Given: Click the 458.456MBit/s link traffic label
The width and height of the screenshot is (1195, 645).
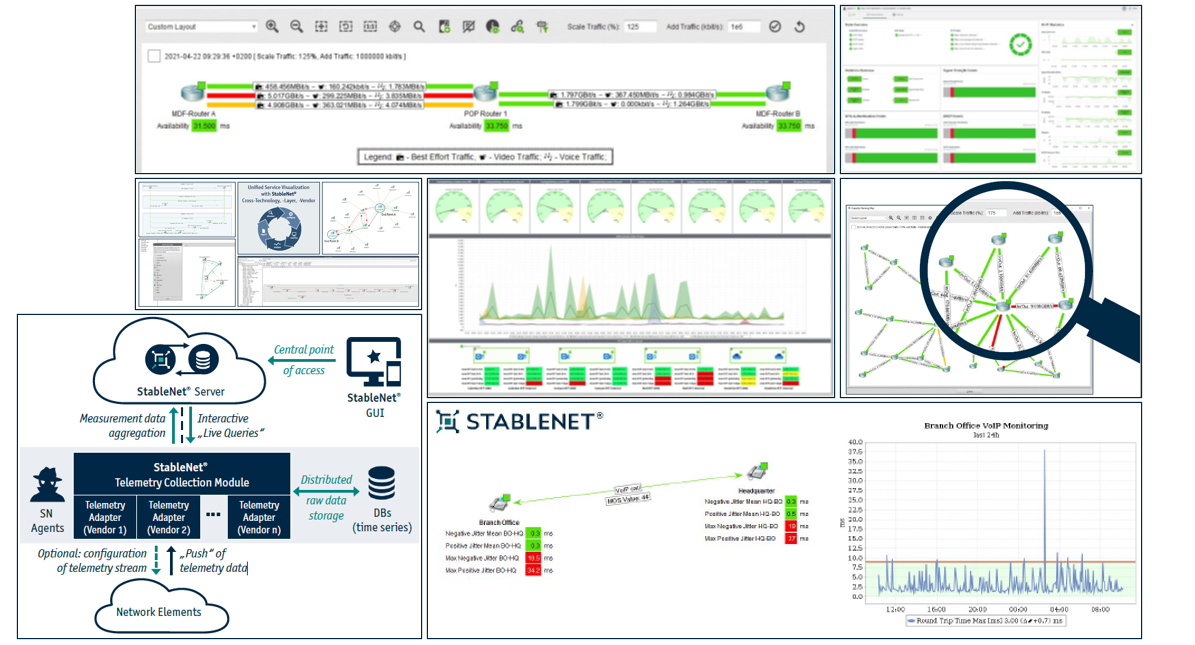Looking at the screenshot, I should [340, 87].
